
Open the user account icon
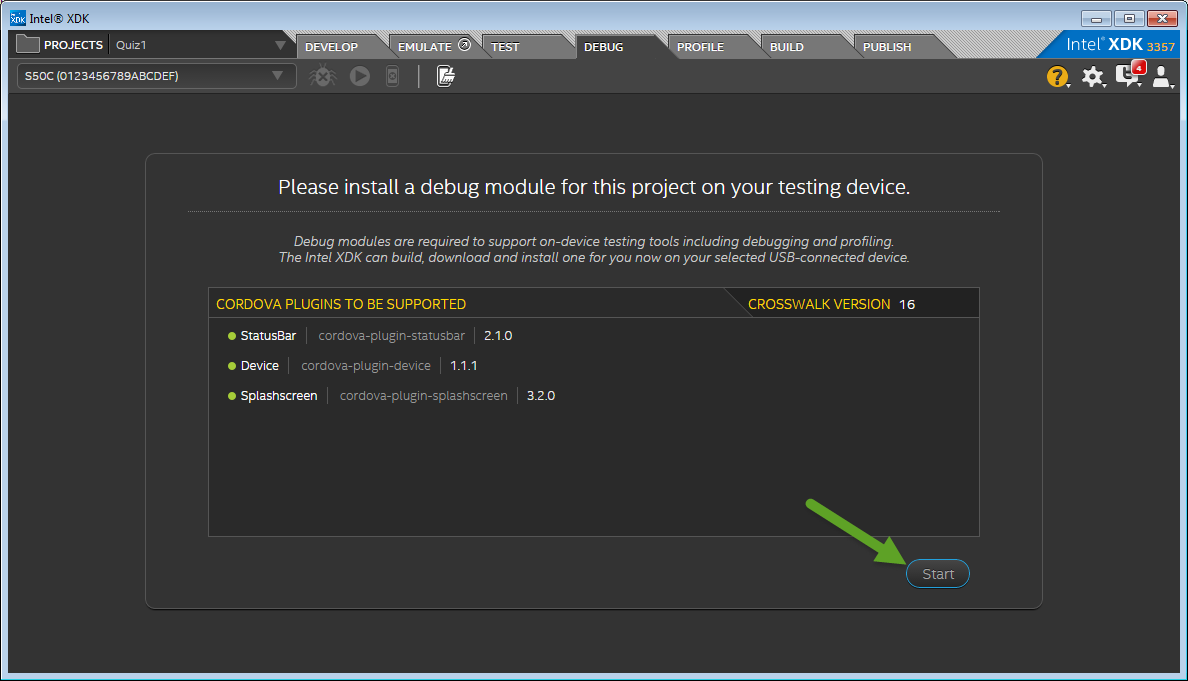click(x=1162, y=76)
